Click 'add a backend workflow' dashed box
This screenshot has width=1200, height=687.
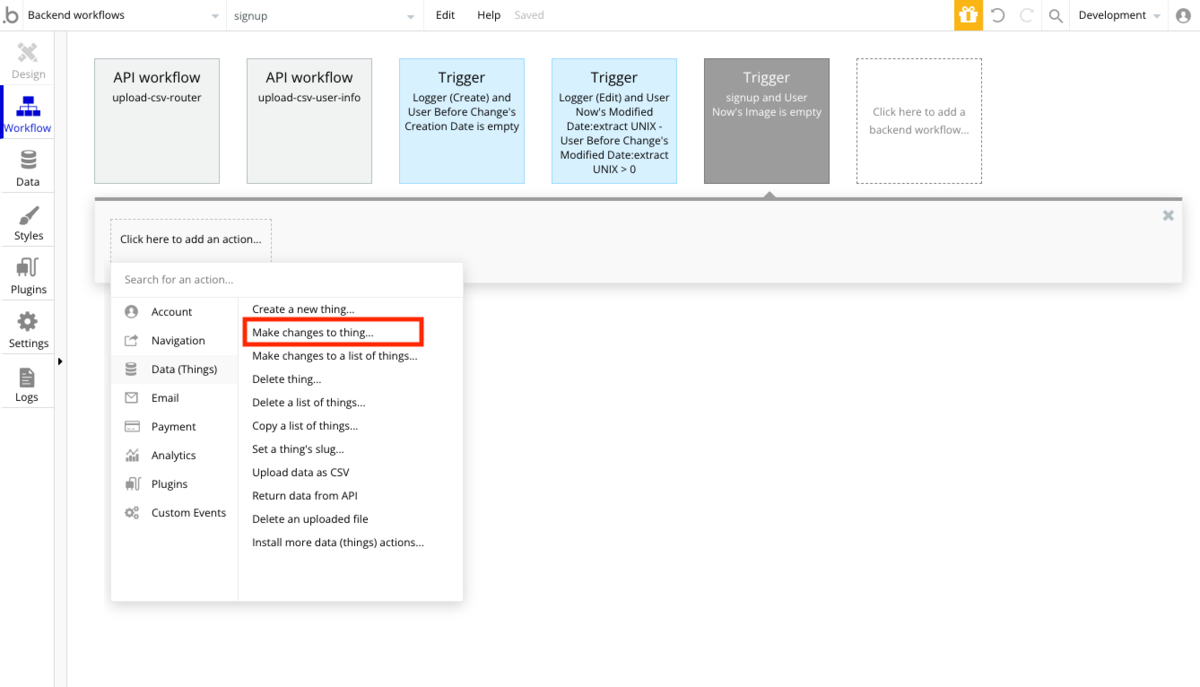919,121
